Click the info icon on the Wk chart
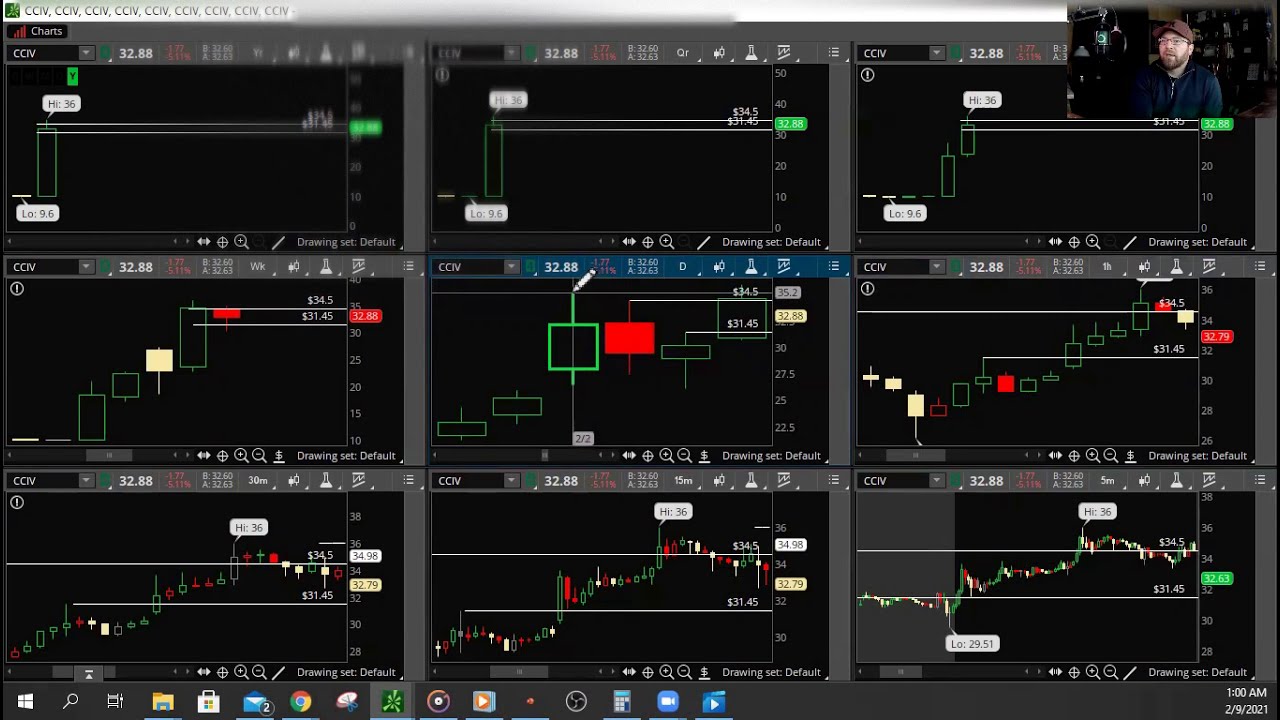This screenshot has width=1280, height=720. (x=17, y=289)
